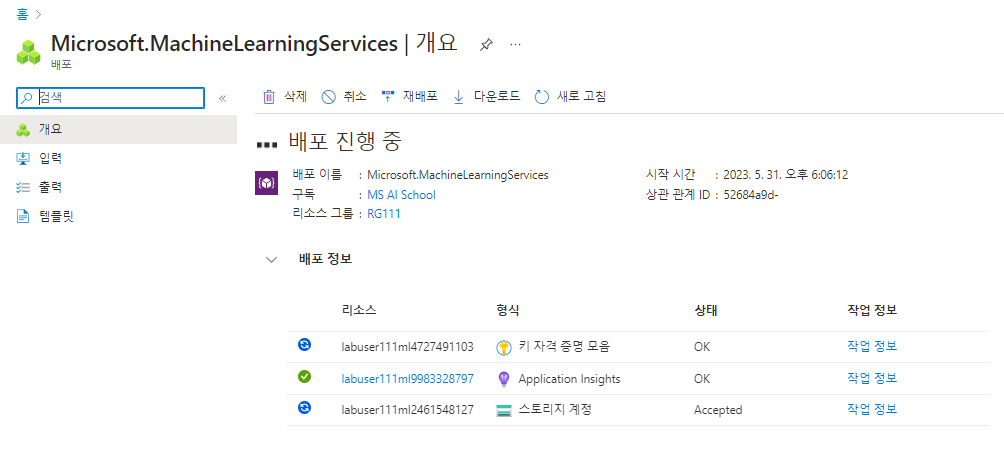Viewport: 1004px width, 462px height.
Task: Click the 배포 진행 중 status heading
Action: click(x=345, y=142)
